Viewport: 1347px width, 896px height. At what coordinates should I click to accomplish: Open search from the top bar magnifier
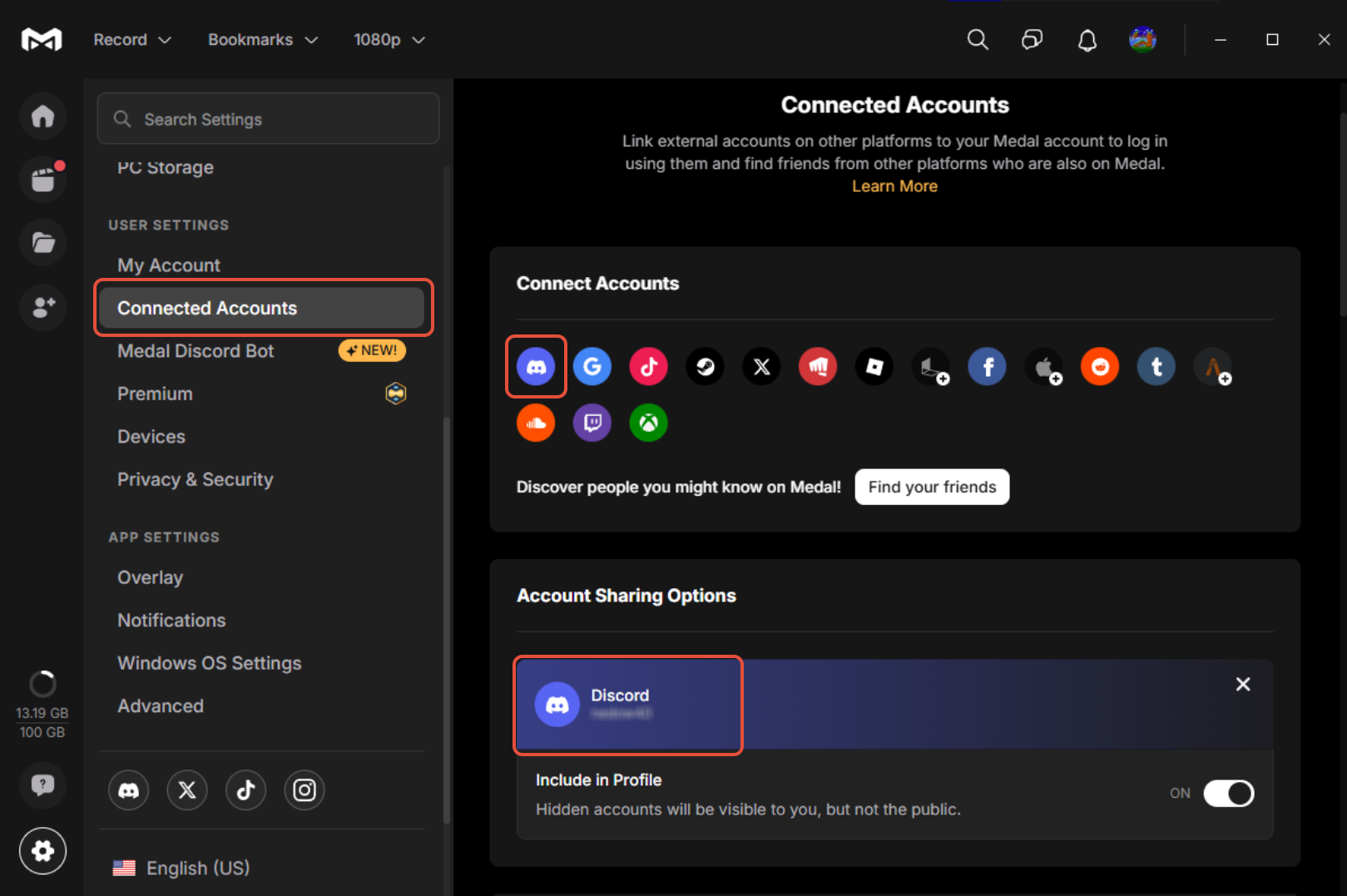pyautogui.click(x=978, y=39)
